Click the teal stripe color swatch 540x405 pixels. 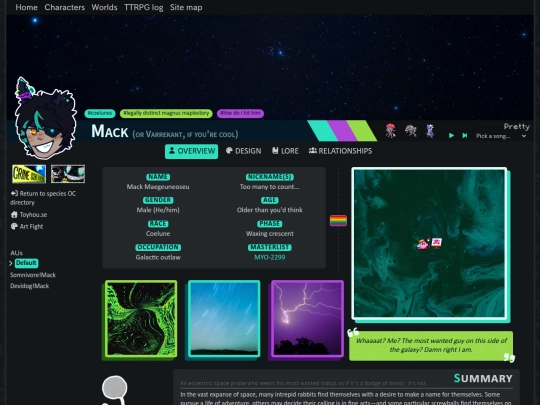click(322, 131)
